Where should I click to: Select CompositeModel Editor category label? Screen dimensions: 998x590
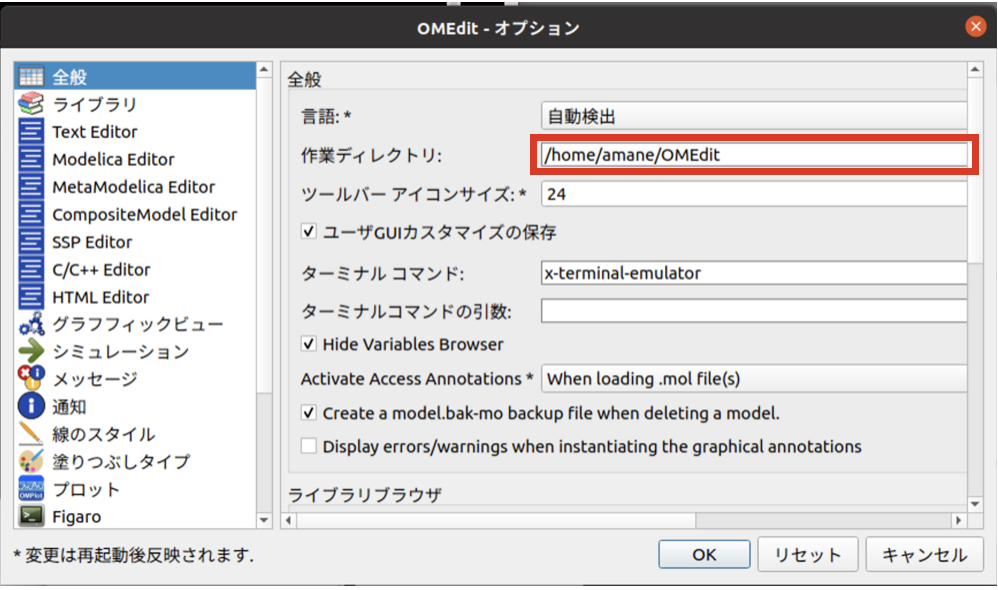tap(144, 214)
